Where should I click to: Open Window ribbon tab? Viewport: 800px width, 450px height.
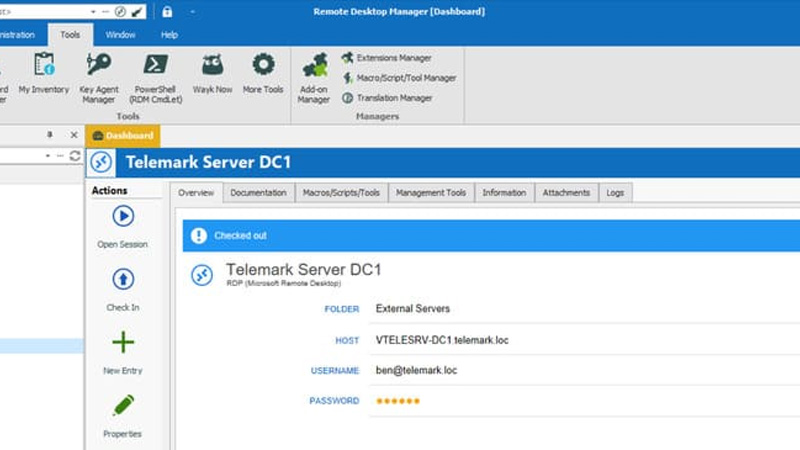120,35
